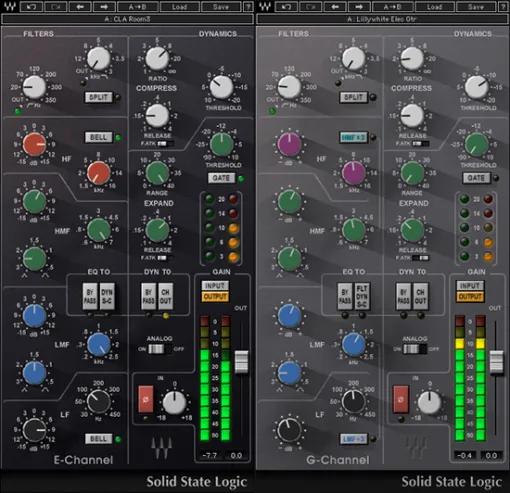510x493 pixels.
Task: Toggle E-Channel GATE button
Action: click(x=221, y=178)
